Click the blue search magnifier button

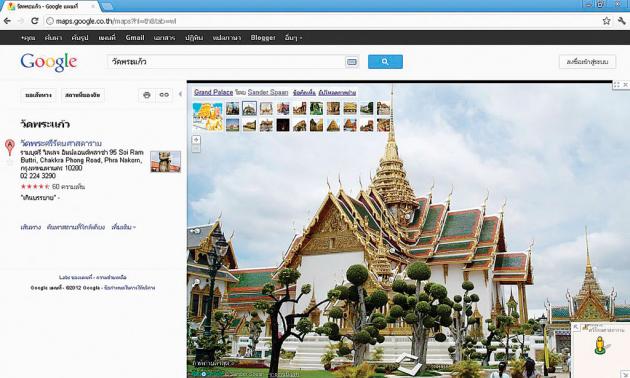pyautogui.click(x=385, y=62)
